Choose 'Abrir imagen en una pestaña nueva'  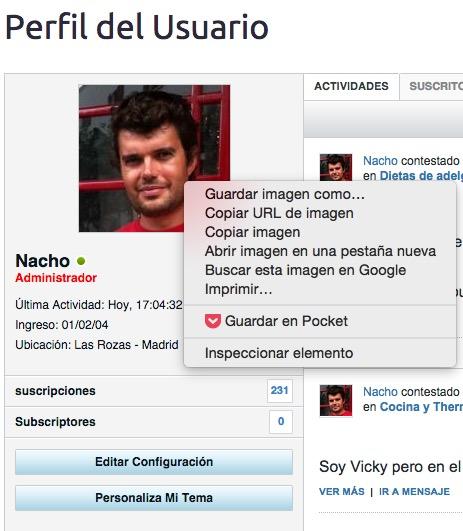click(x=320, y=251)
